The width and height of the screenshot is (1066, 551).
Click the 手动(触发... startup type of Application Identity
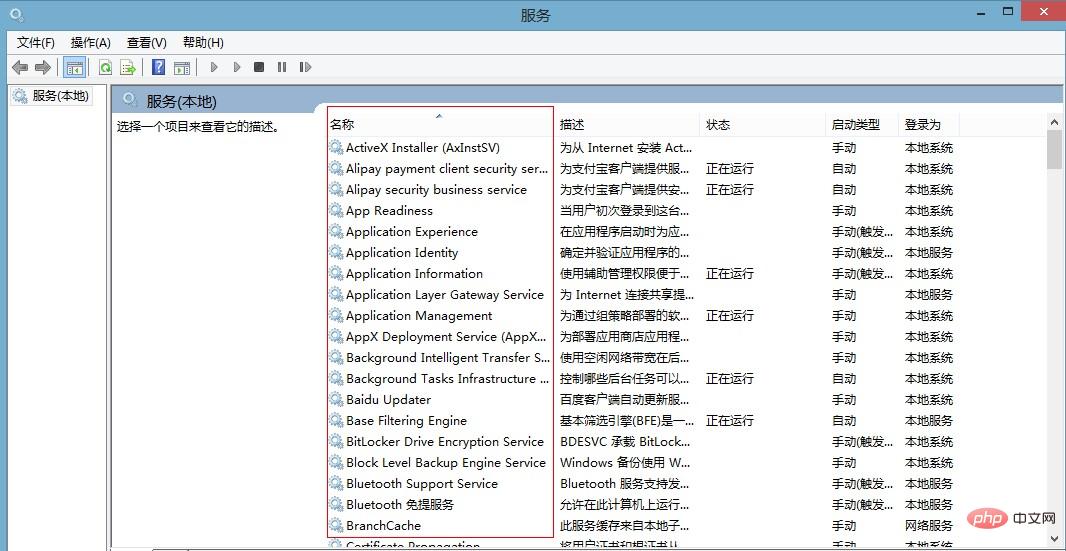[862, 253]
